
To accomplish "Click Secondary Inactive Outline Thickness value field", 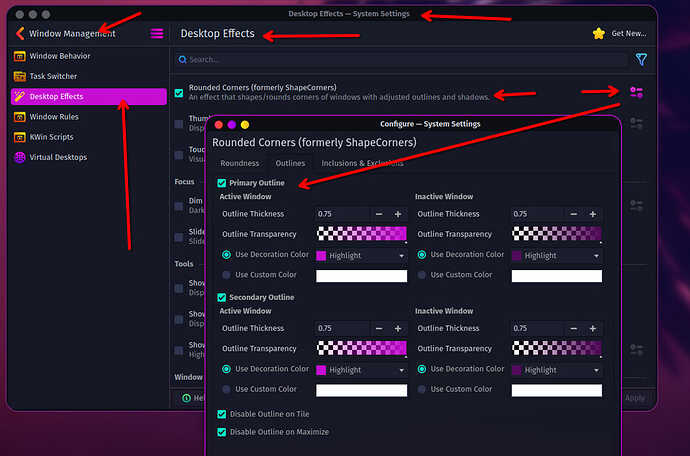I will pos(538,328).
